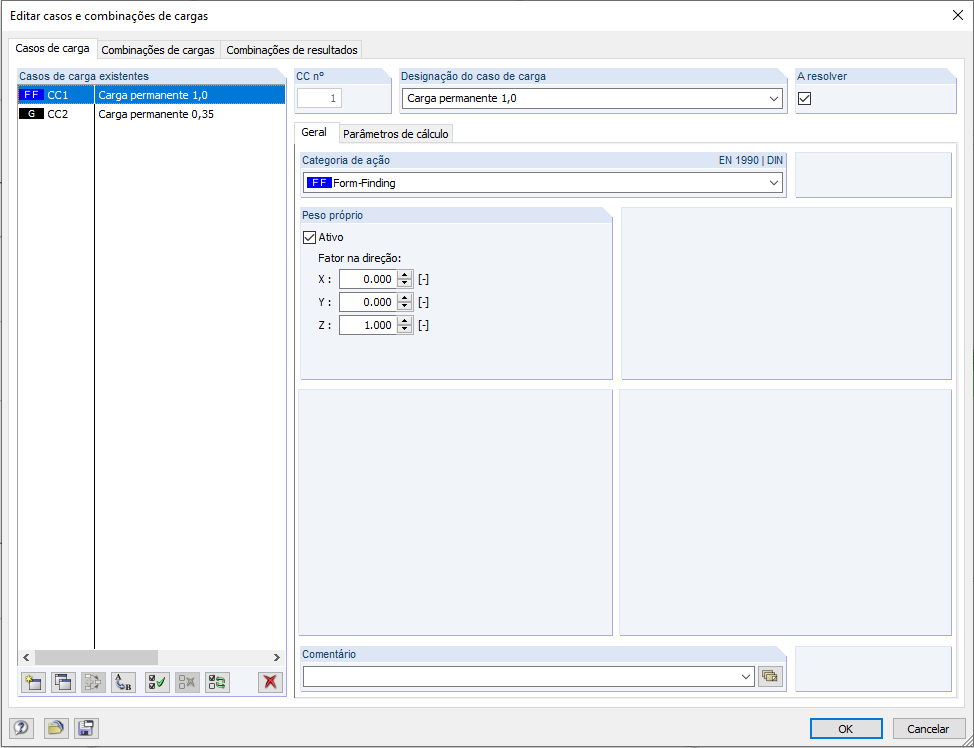Load default settings folder icon
Screen dimensions: 974x748
tap(56, 727)
